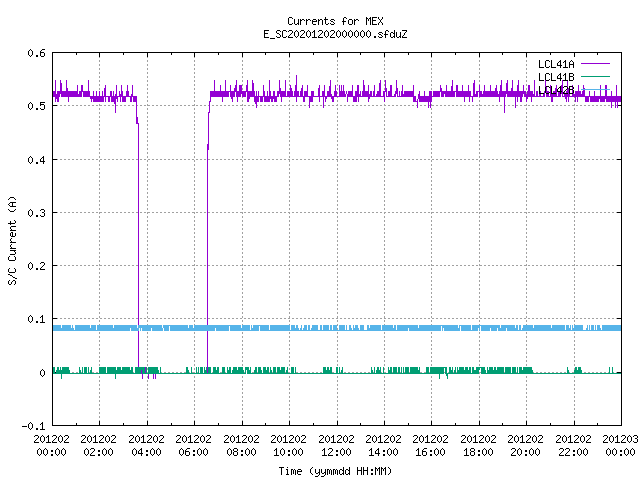Click the purple LCL41A legend line sample
Image resolution: width=640 pixels, height=480 pixels.
click(x=595, y=64)
